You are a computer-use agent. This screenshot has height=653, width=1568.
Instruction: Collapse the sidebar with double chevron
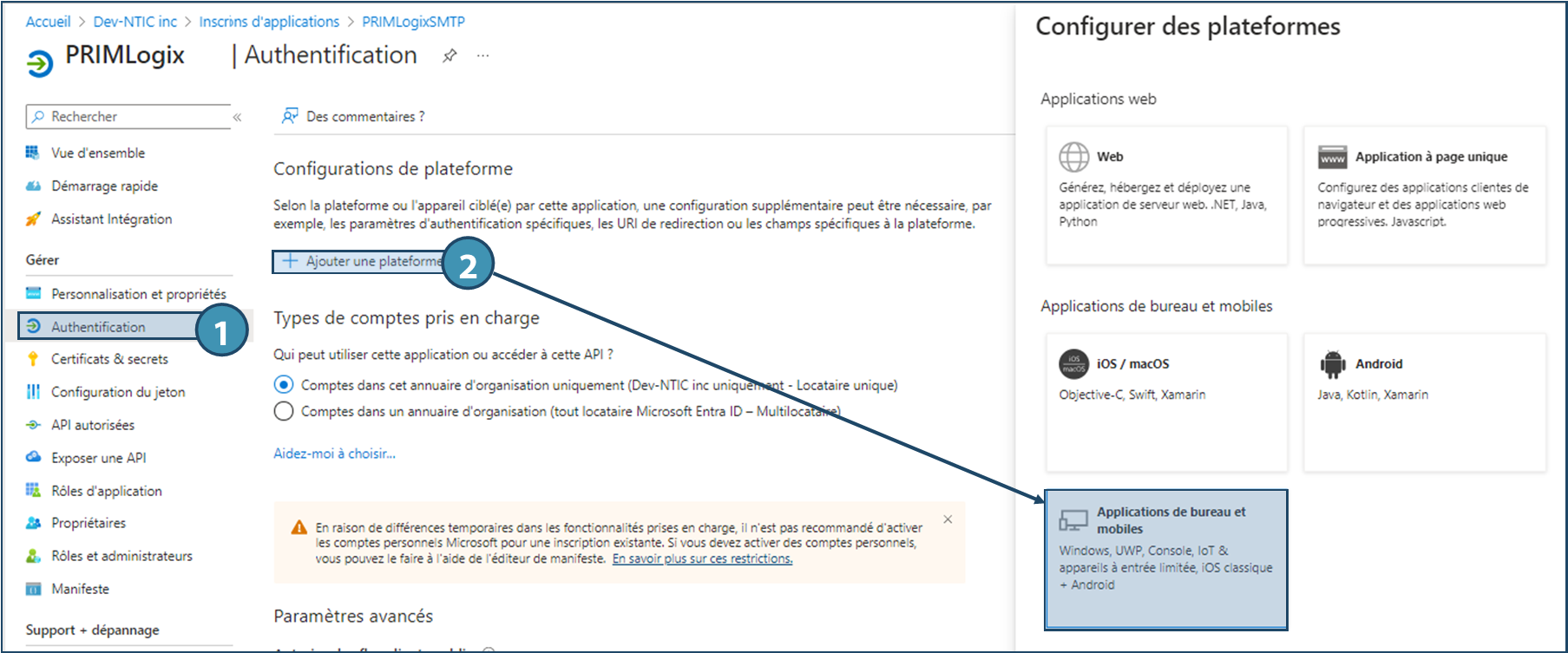click(x=237, y=117)
